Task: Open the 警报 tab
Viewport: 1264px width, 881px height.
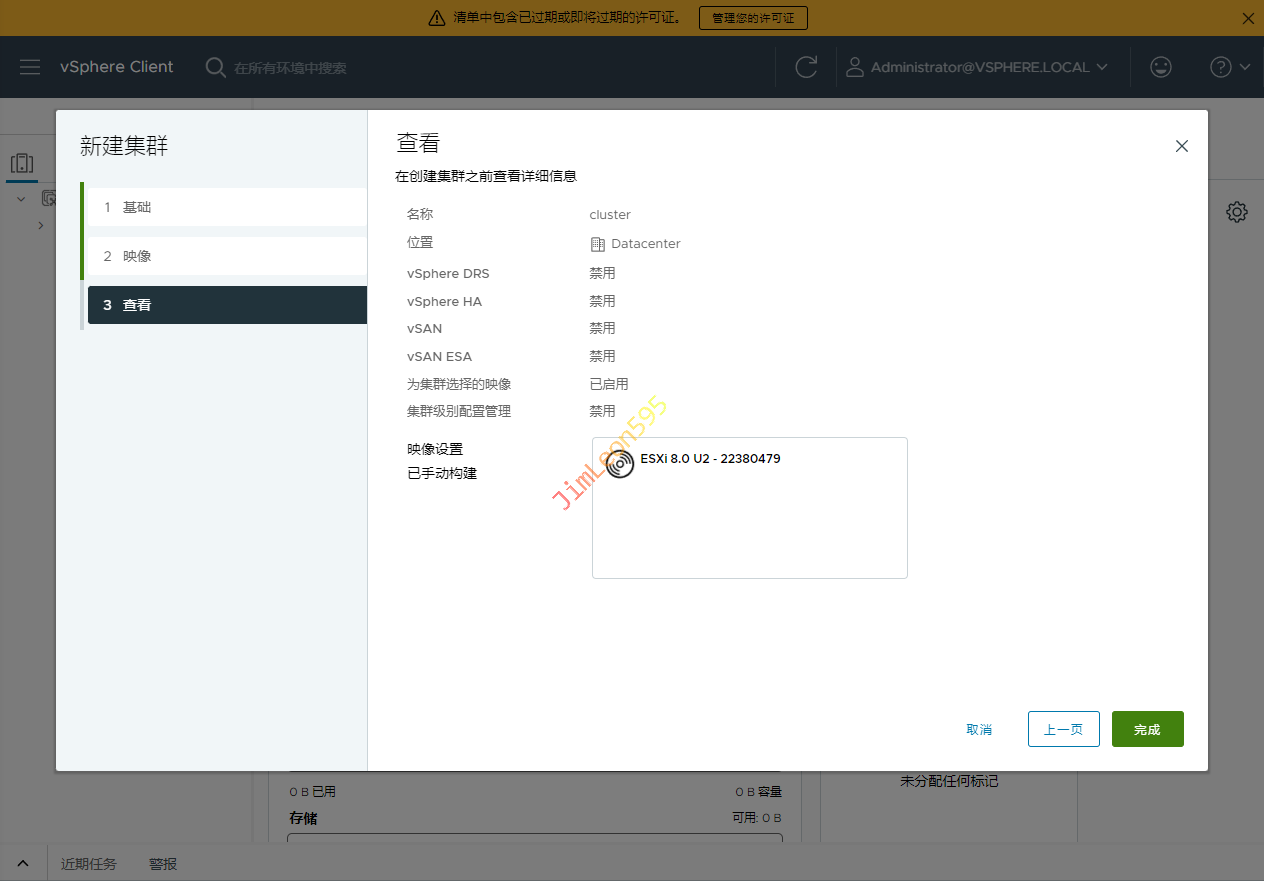Action: click(163, 864)
